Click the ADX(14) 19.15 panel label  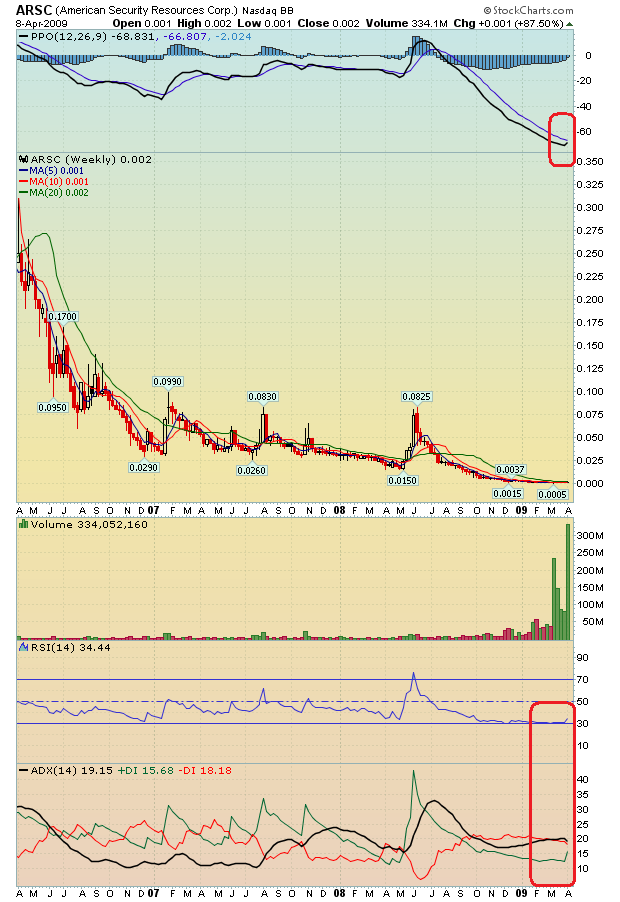tap(71, 770)
